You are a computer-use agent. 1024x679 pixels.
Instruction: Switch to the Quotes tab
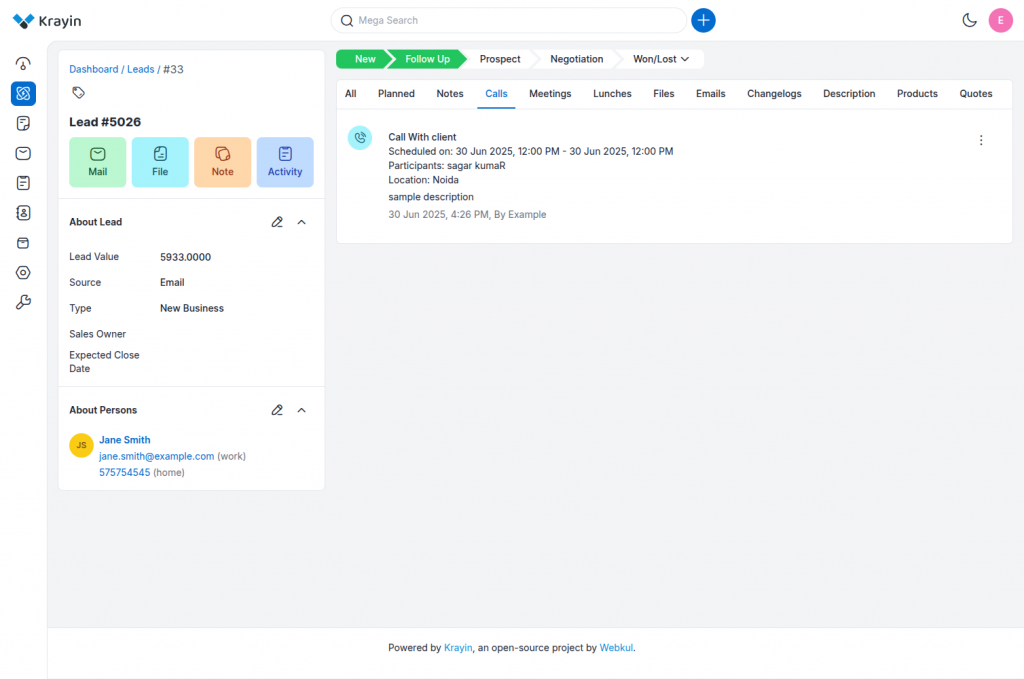click(x=976, y=94)
